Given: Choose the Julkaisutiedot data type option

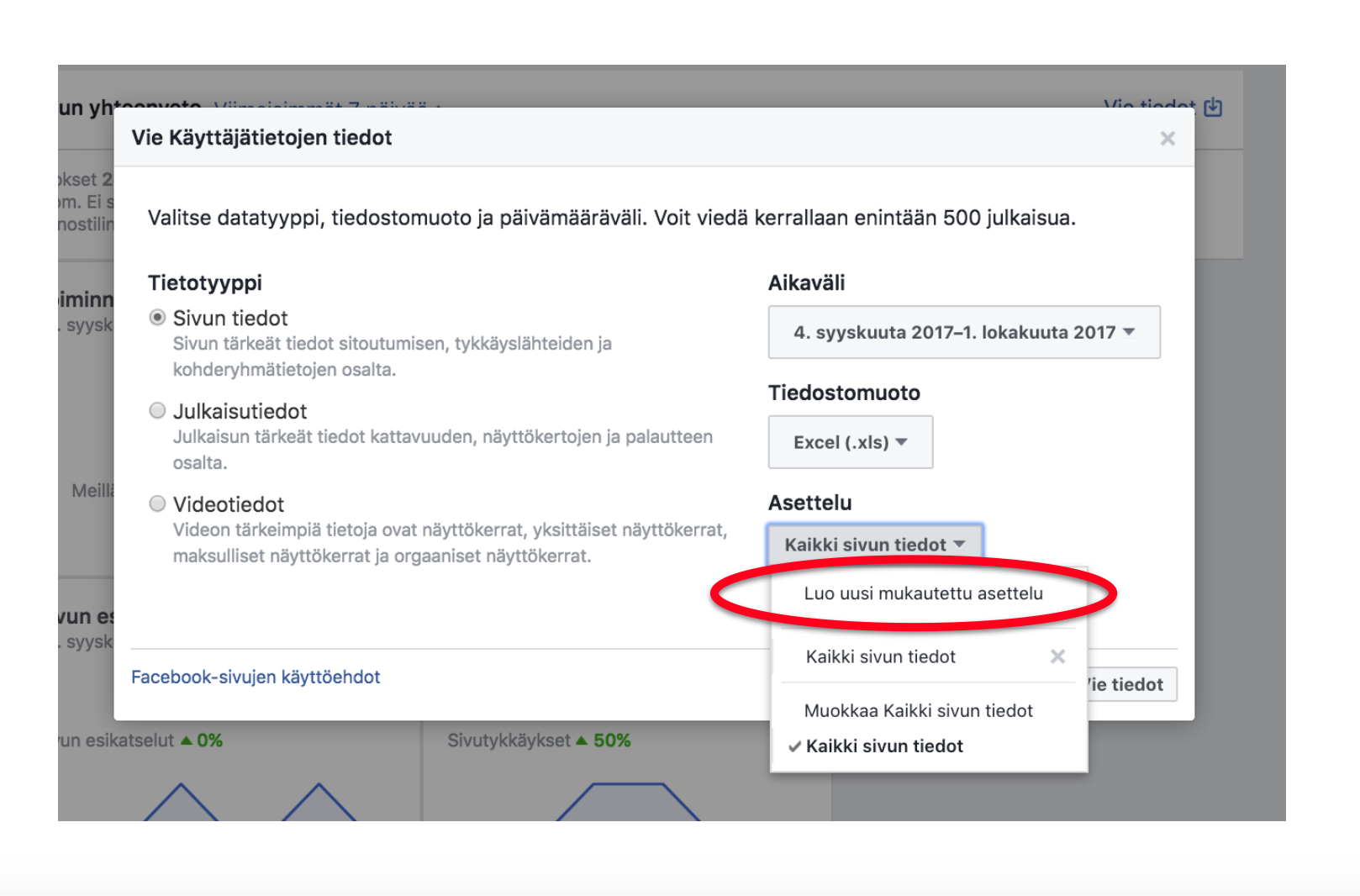Looking at the screenshot, I should (157, 411).
